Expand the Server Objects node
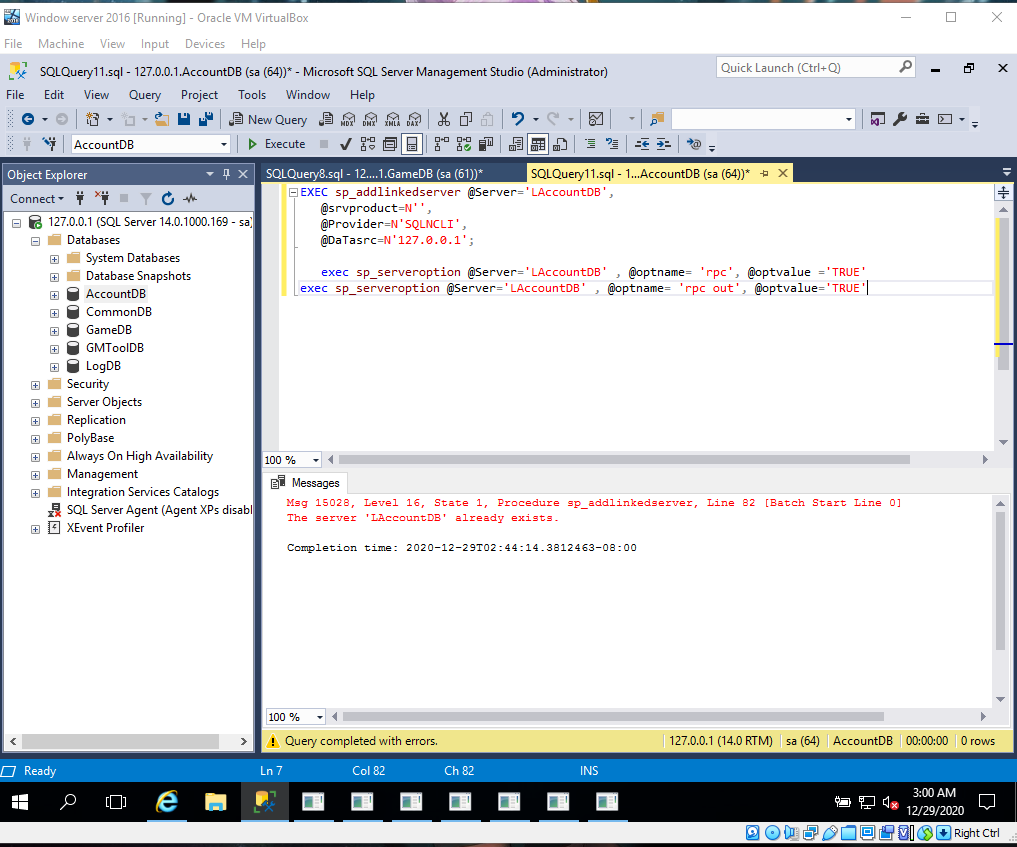Screen dimensions: 1017x847 35,403
